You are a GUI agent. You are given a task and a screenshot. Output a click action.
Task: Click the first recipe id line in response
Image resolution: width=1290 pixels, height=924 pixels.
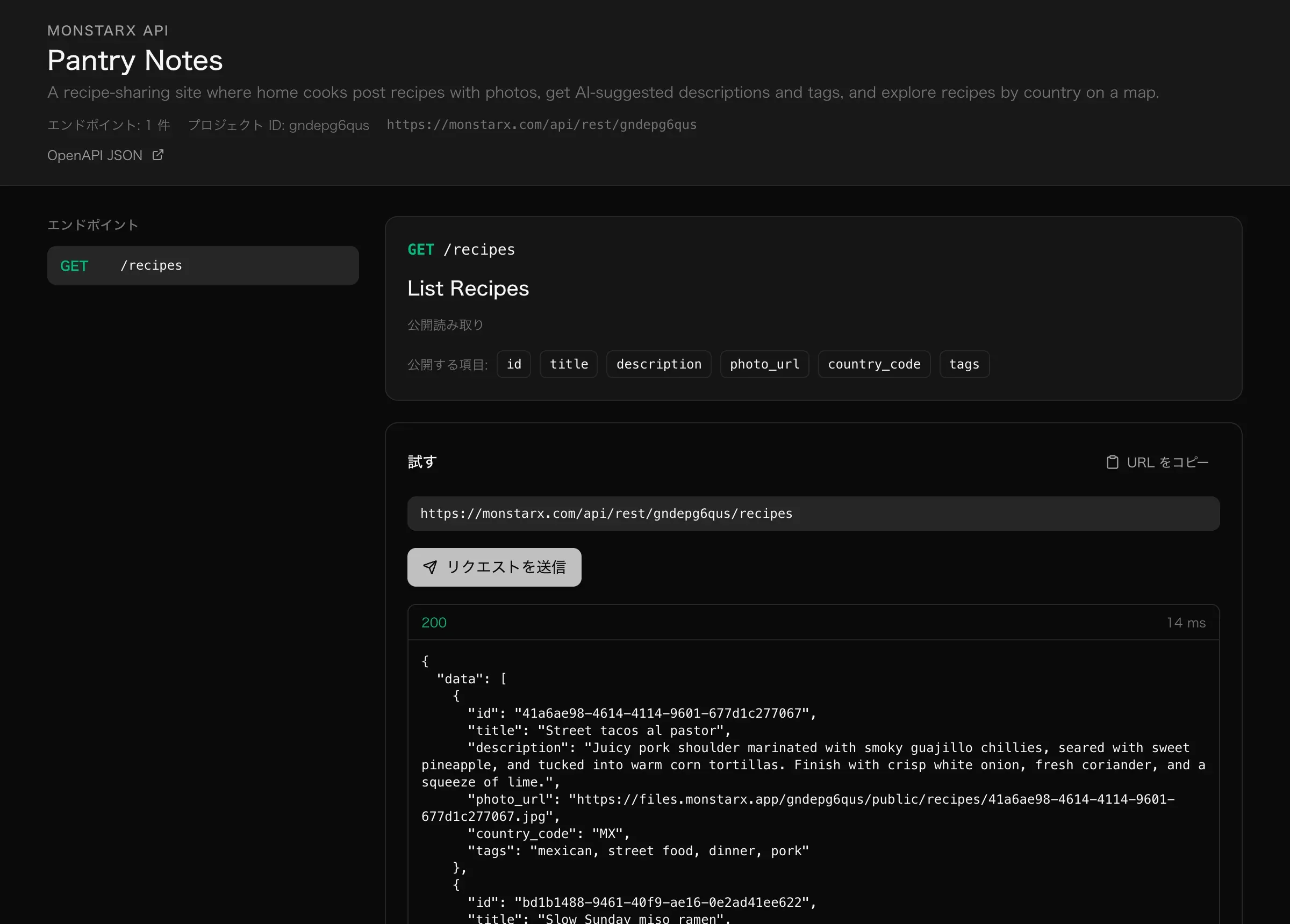pos(642,713)
